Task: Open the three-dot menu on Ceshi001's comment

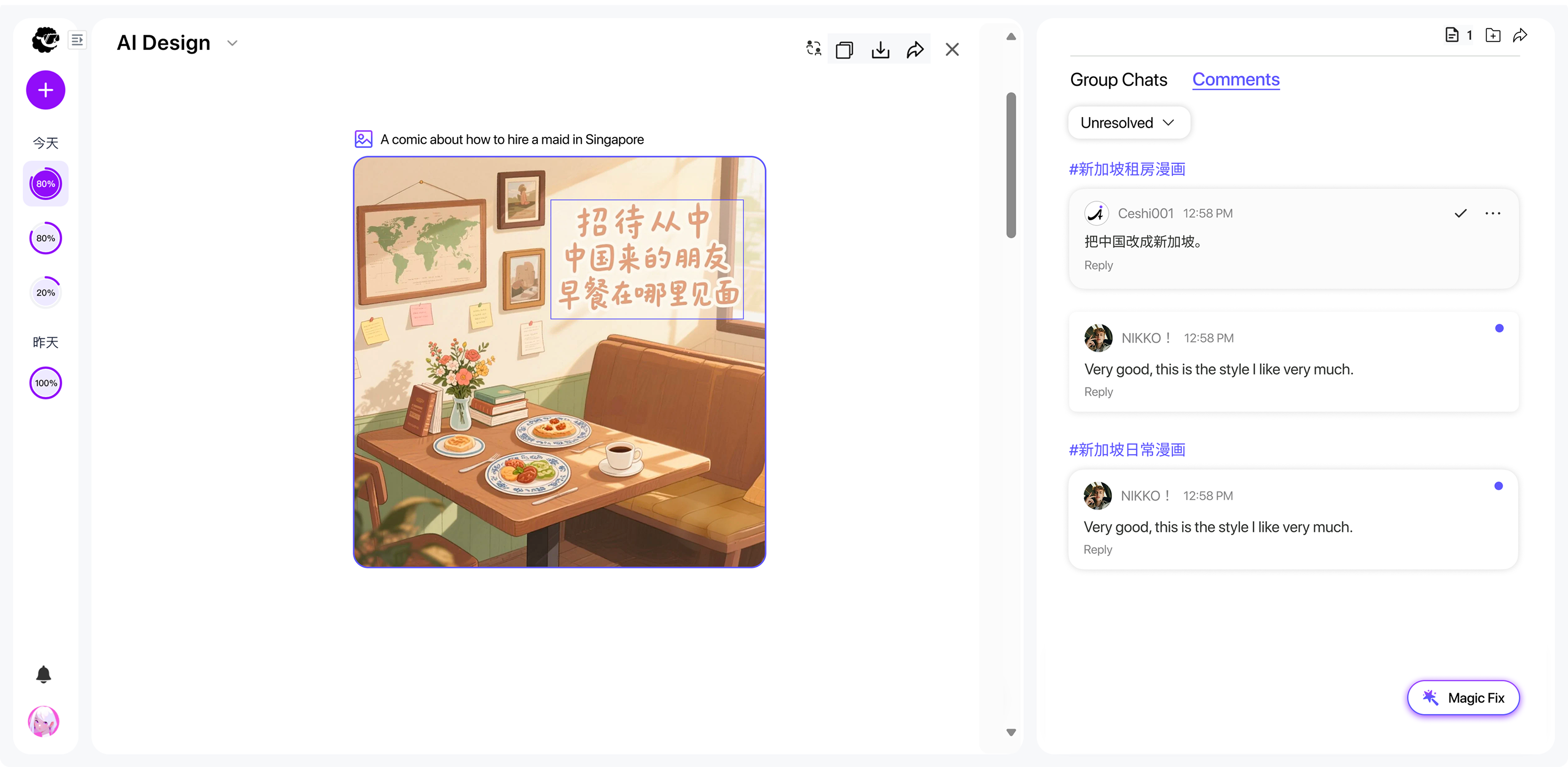Action: tap(1493, 213)
